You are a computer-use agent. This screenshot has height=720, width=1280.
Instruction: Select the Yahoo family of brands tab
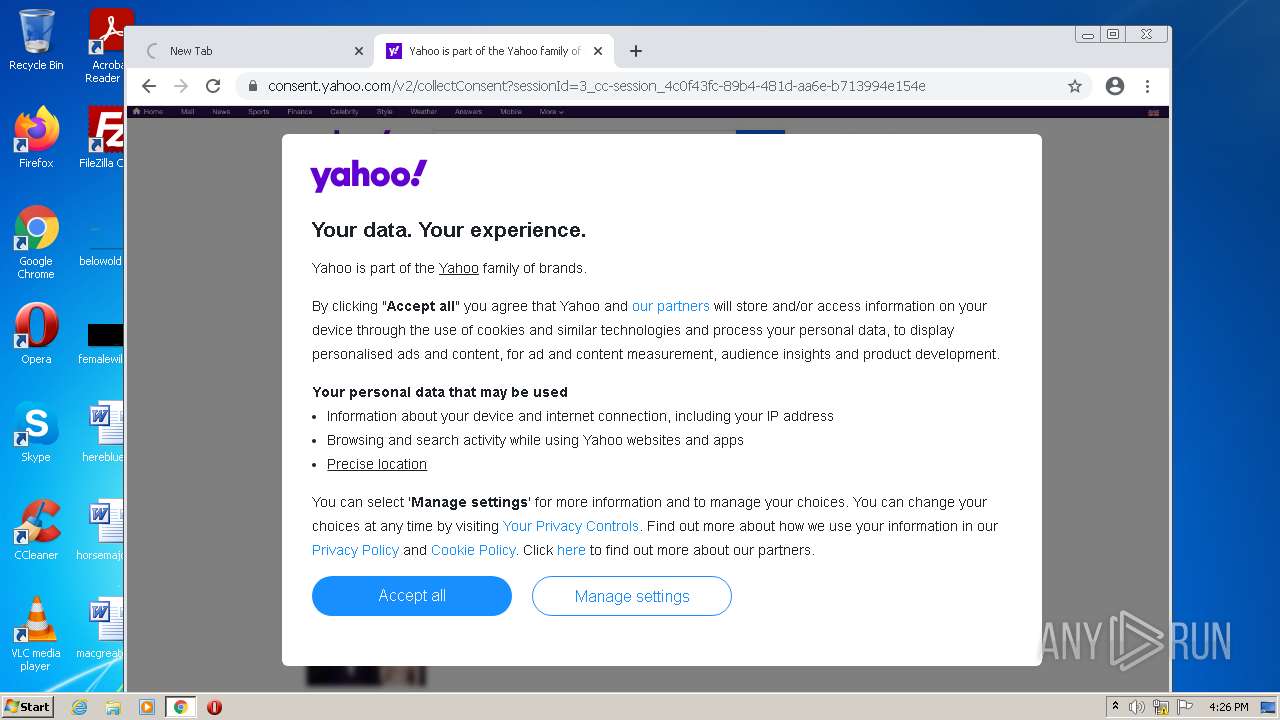tap(490, 51)
